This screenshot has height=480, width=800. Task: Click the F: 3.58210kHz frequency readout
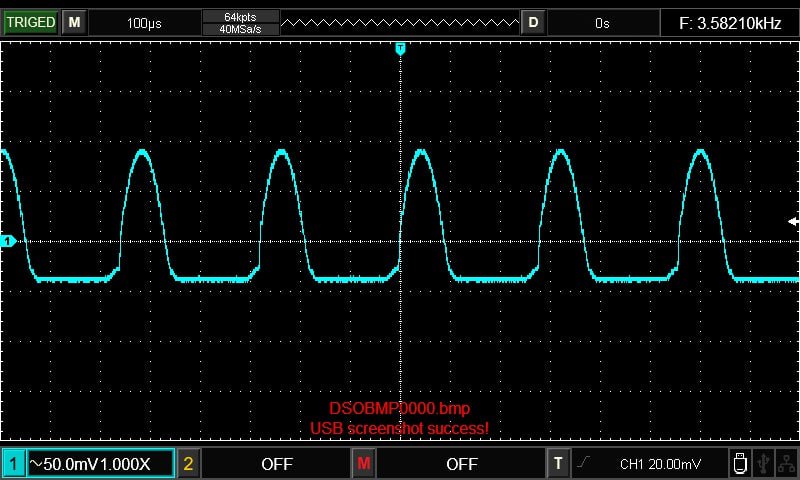point(730,23)
